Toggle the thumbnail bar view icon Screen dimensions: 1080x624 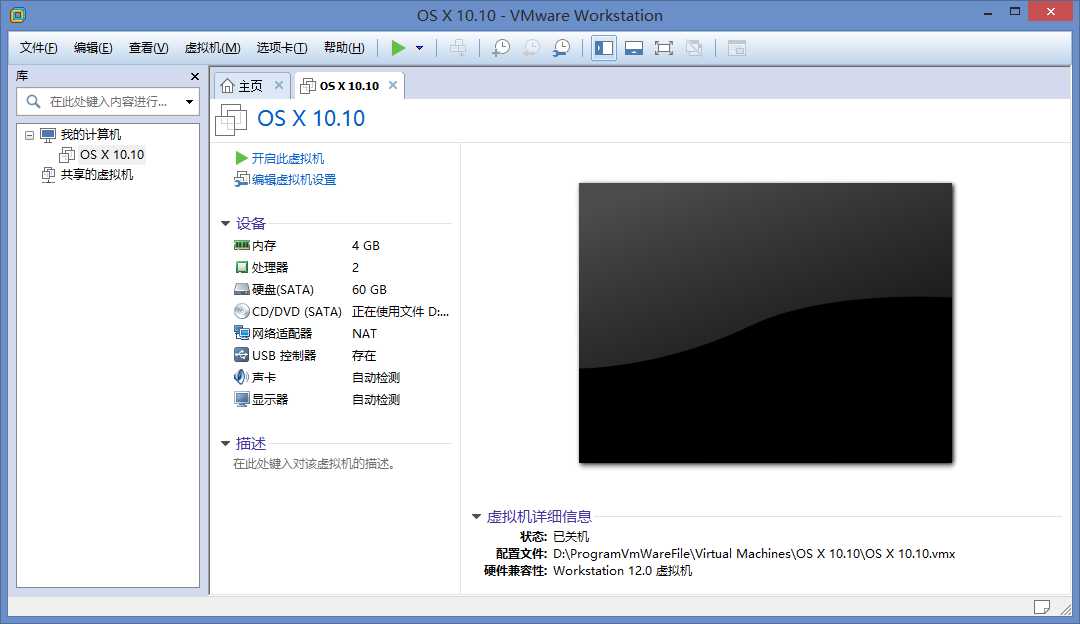point(634,48)
